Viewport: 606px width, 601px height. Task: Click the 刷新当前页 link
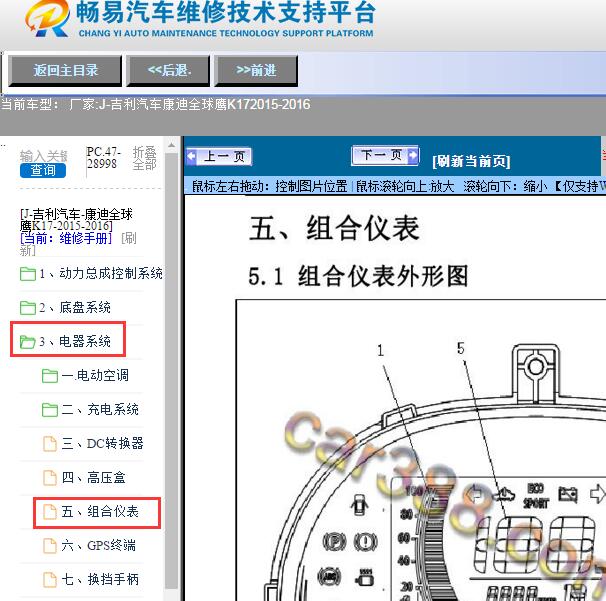(471, 161)
